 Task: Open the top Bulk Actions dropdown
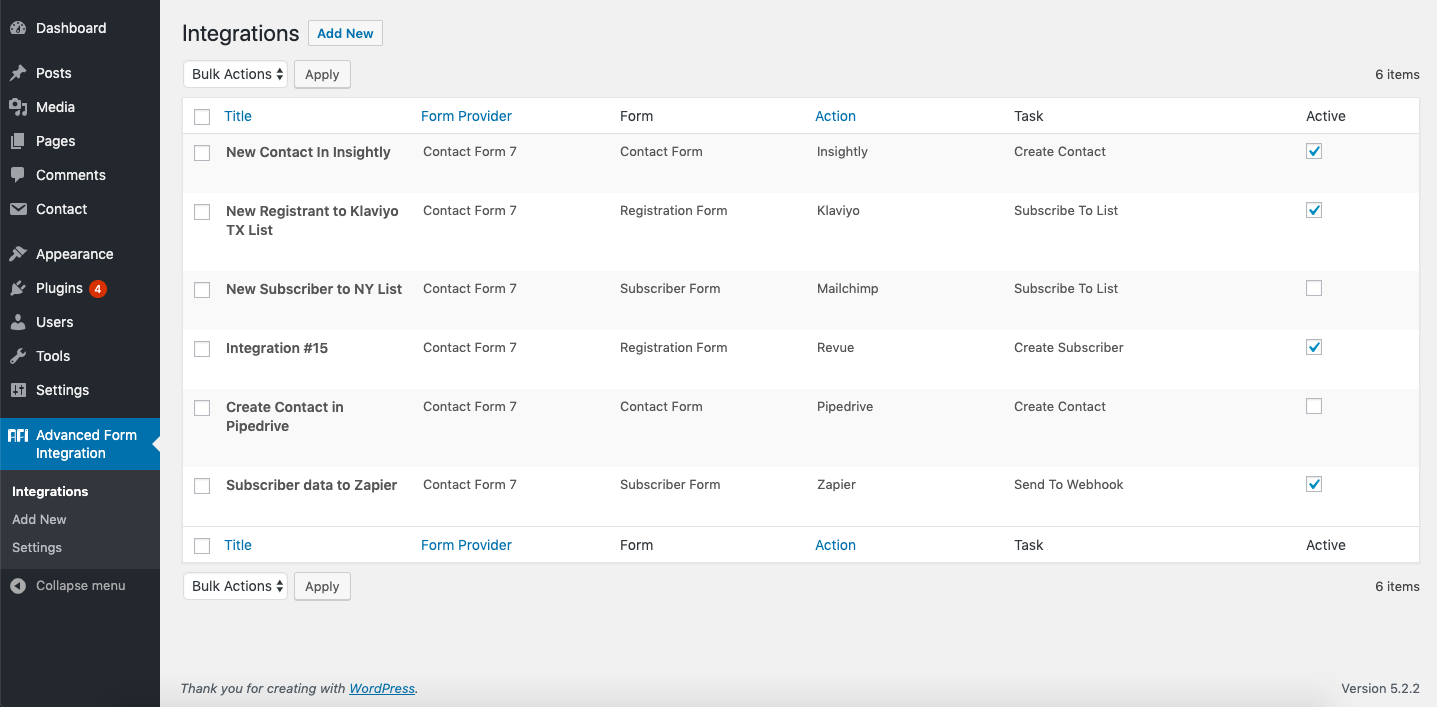235,74
